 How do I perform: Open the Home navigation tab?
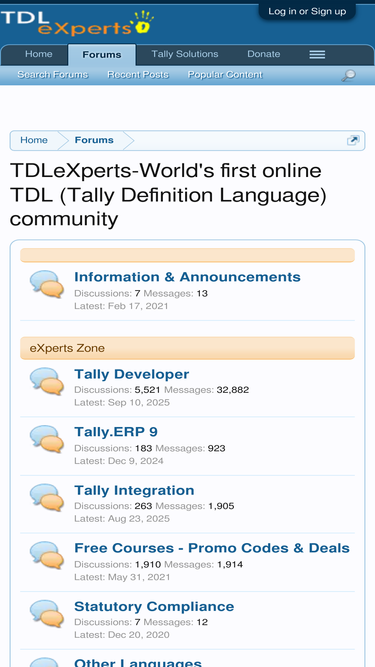pyautogui.click(x=39, y=54)
